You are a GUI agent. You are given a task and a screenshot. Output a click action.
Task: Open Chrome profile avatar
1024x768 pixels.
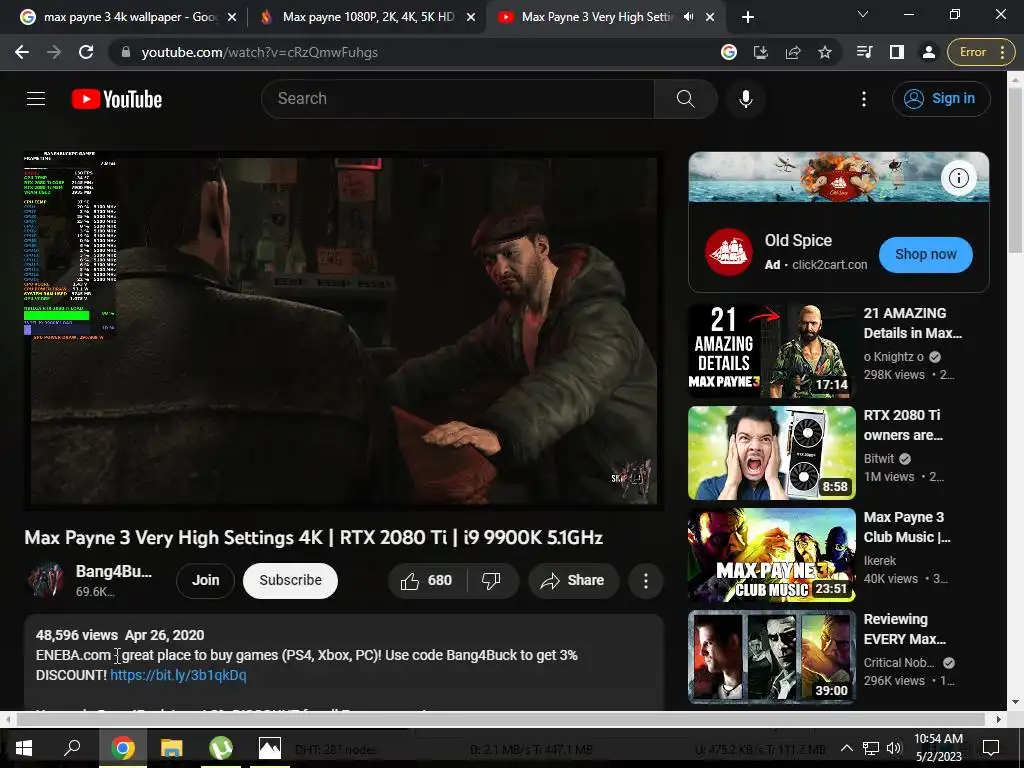tap(928, 52)
